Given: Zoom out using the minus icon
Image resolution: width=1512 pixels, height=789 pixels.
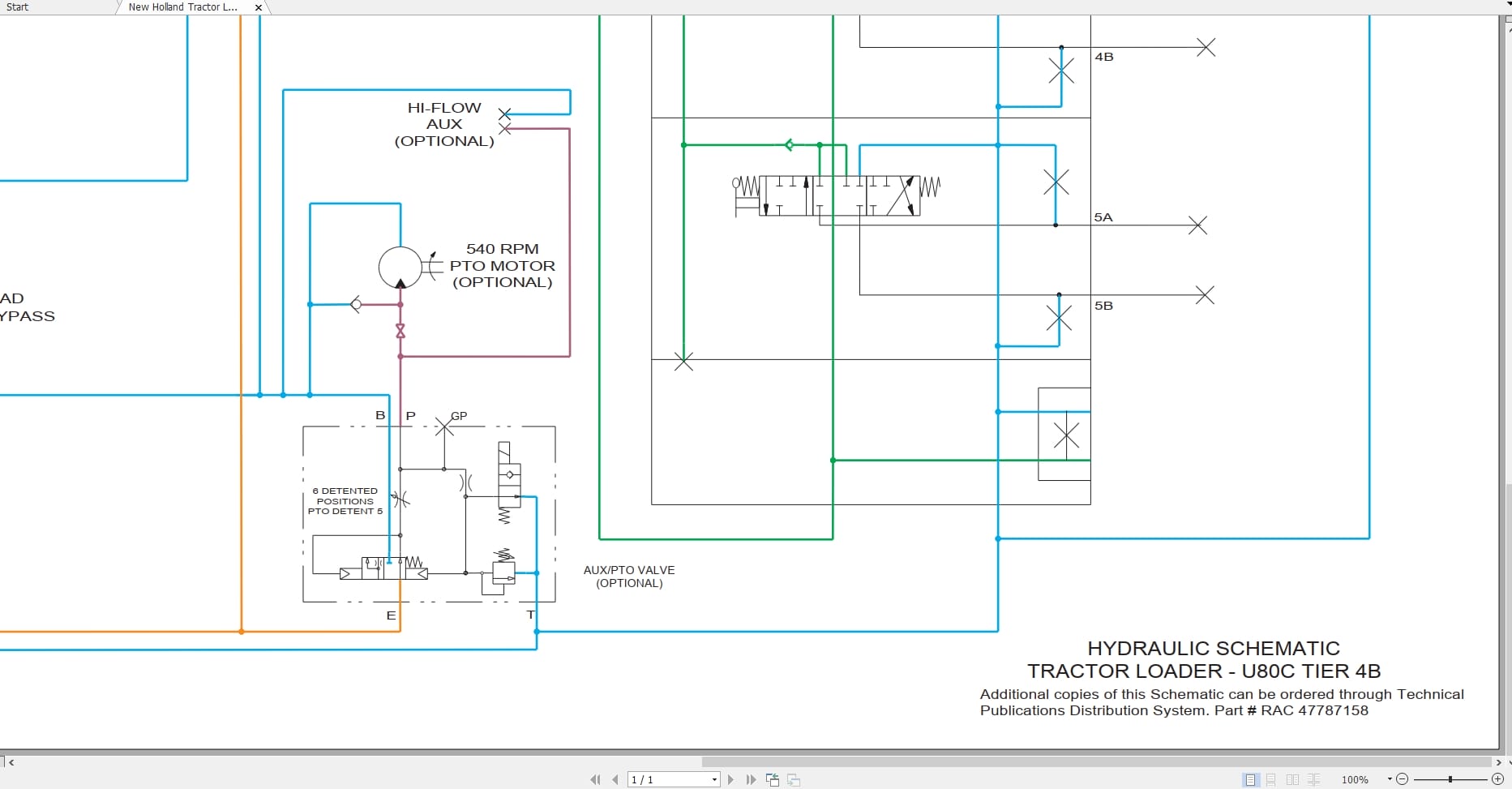Looking at the screenshot, I should tap(1403, 779).
